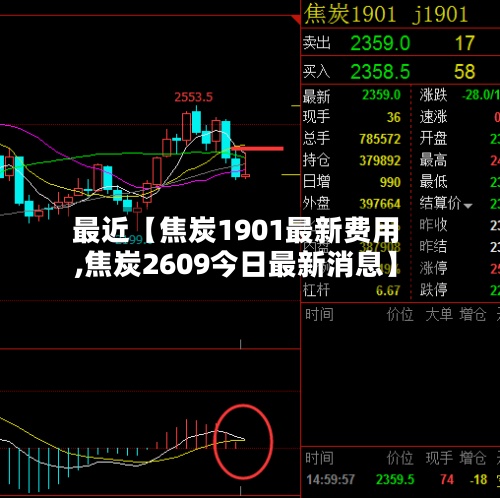
Task: Click the 卖出 volume 17
Action: pyautogui.click(x=465, y=43)
